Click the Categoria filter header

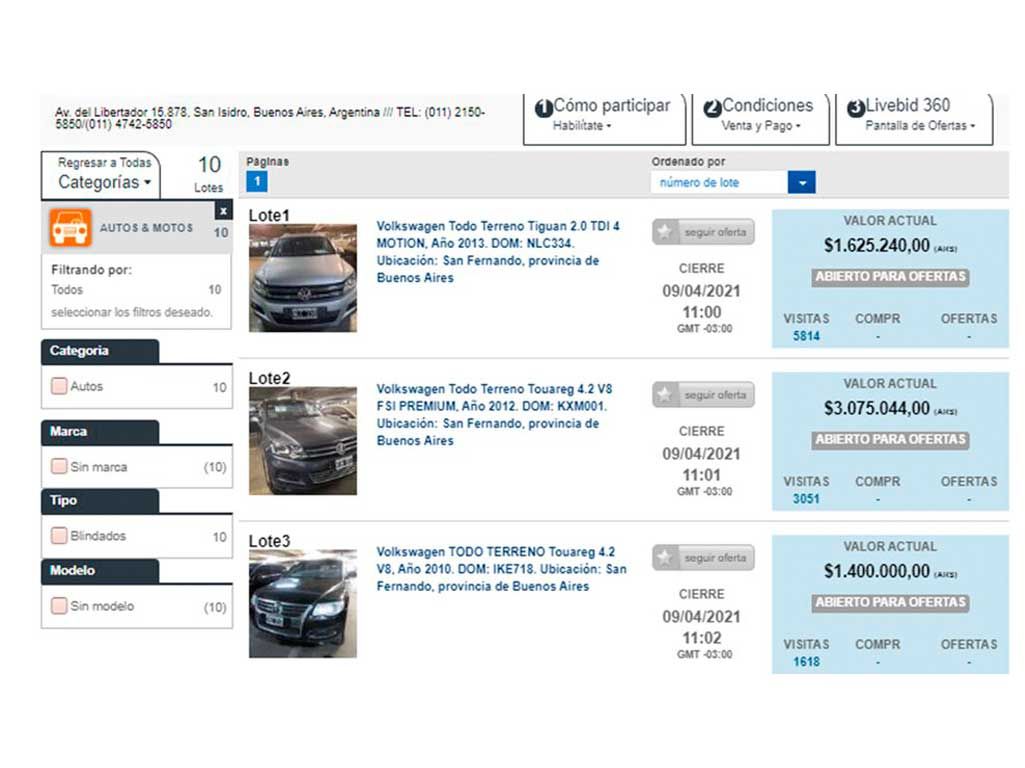pyautogui.click(x=100, y=351)
